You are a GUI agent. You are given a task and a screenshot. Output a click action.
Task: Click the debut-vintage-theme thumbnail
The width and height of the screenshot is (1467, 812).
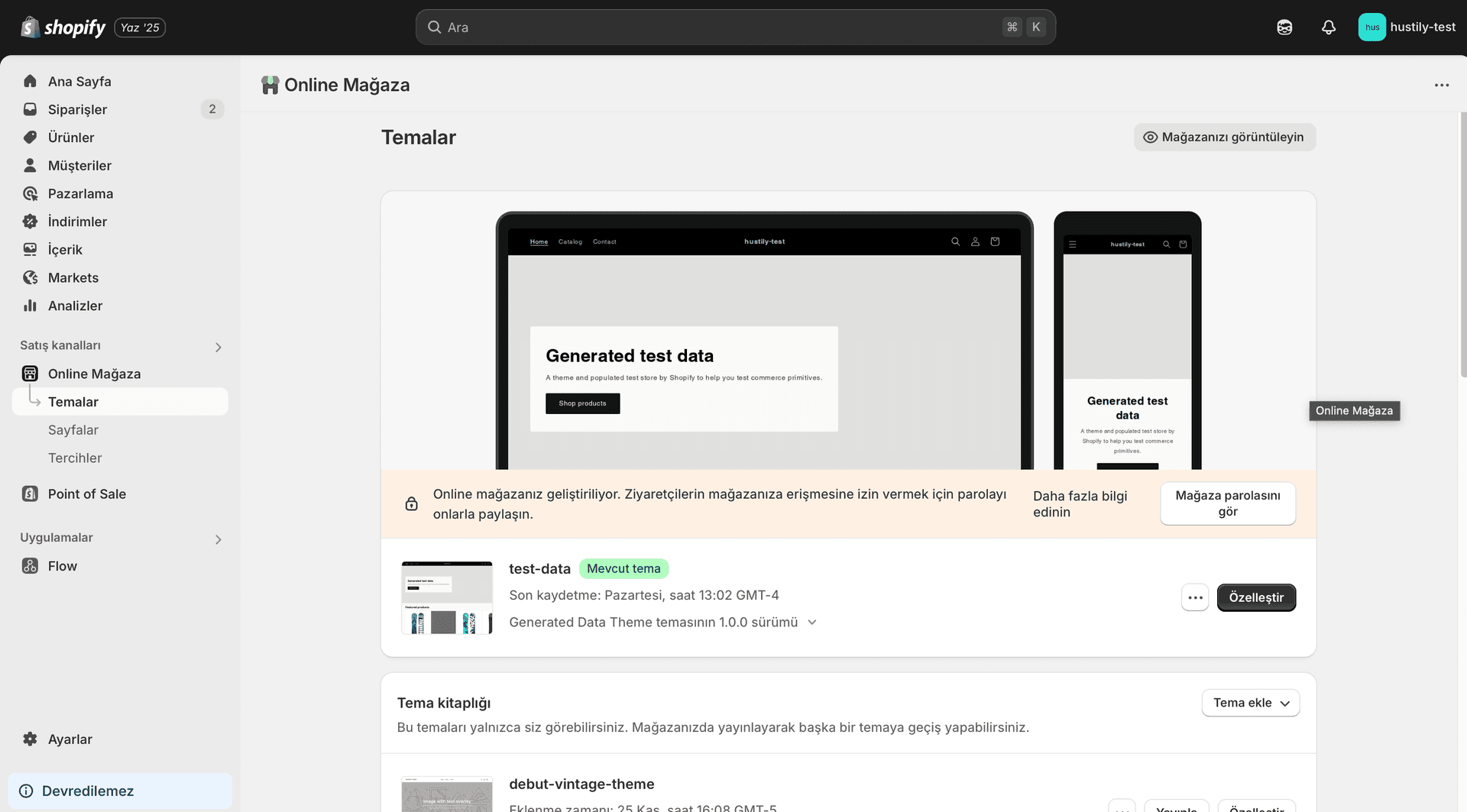pos(447,794)
